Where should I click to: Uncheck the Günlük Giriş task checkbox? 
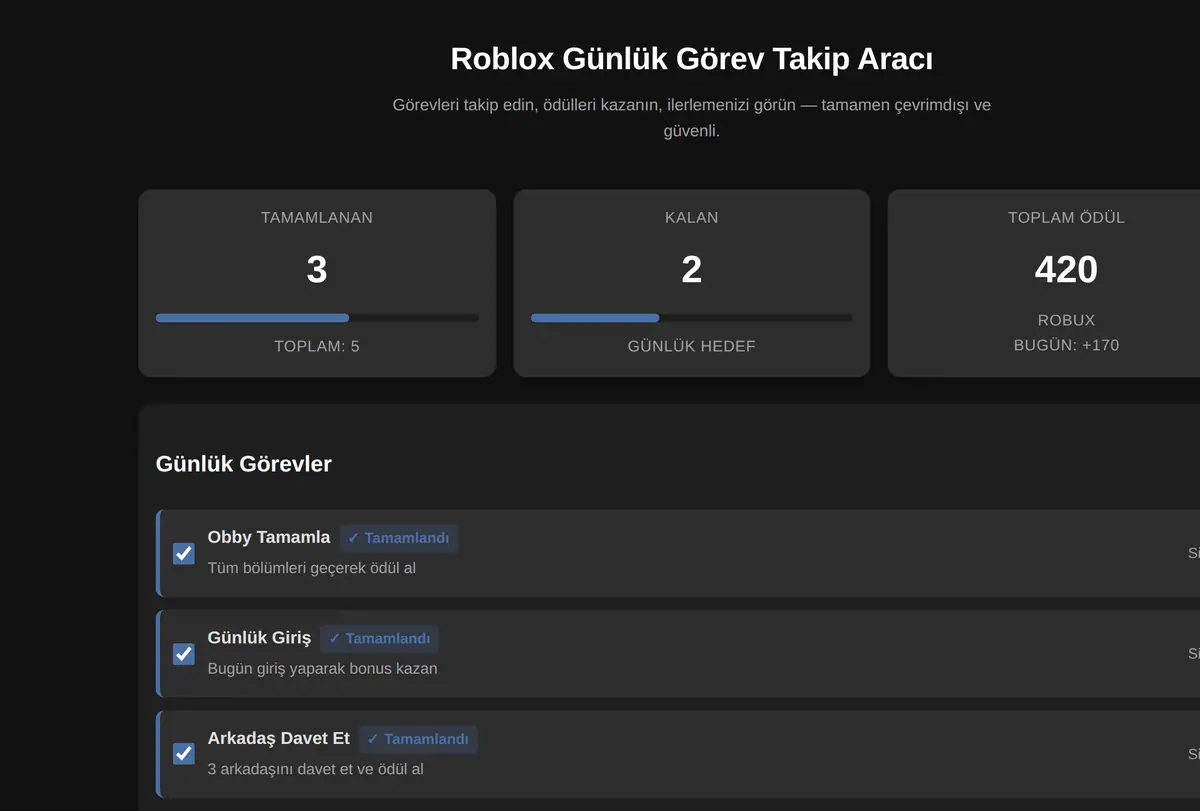[x=184, y=654]
